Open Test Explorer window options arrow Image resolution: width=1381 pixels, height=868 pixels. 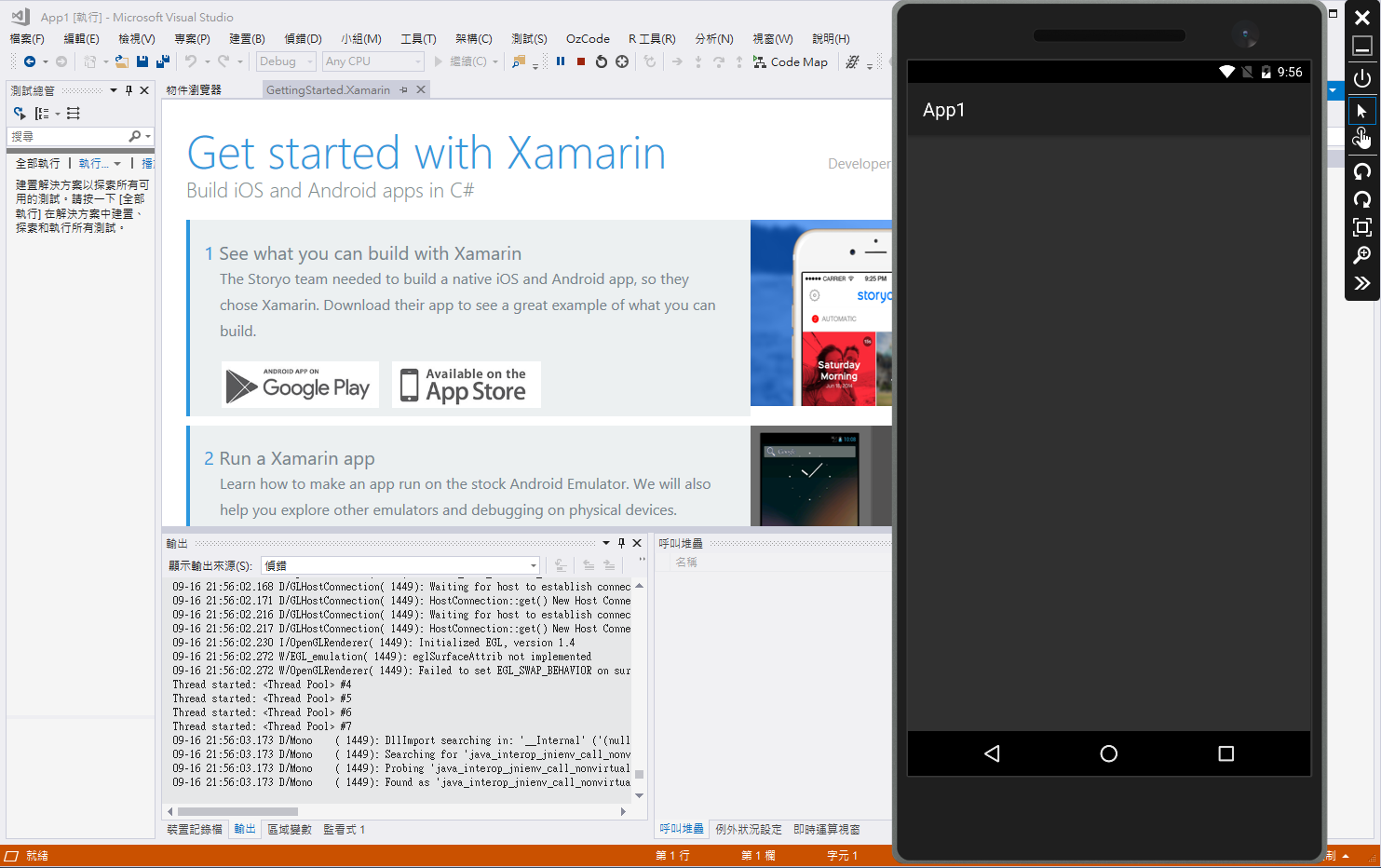click(x=114, y=90)
